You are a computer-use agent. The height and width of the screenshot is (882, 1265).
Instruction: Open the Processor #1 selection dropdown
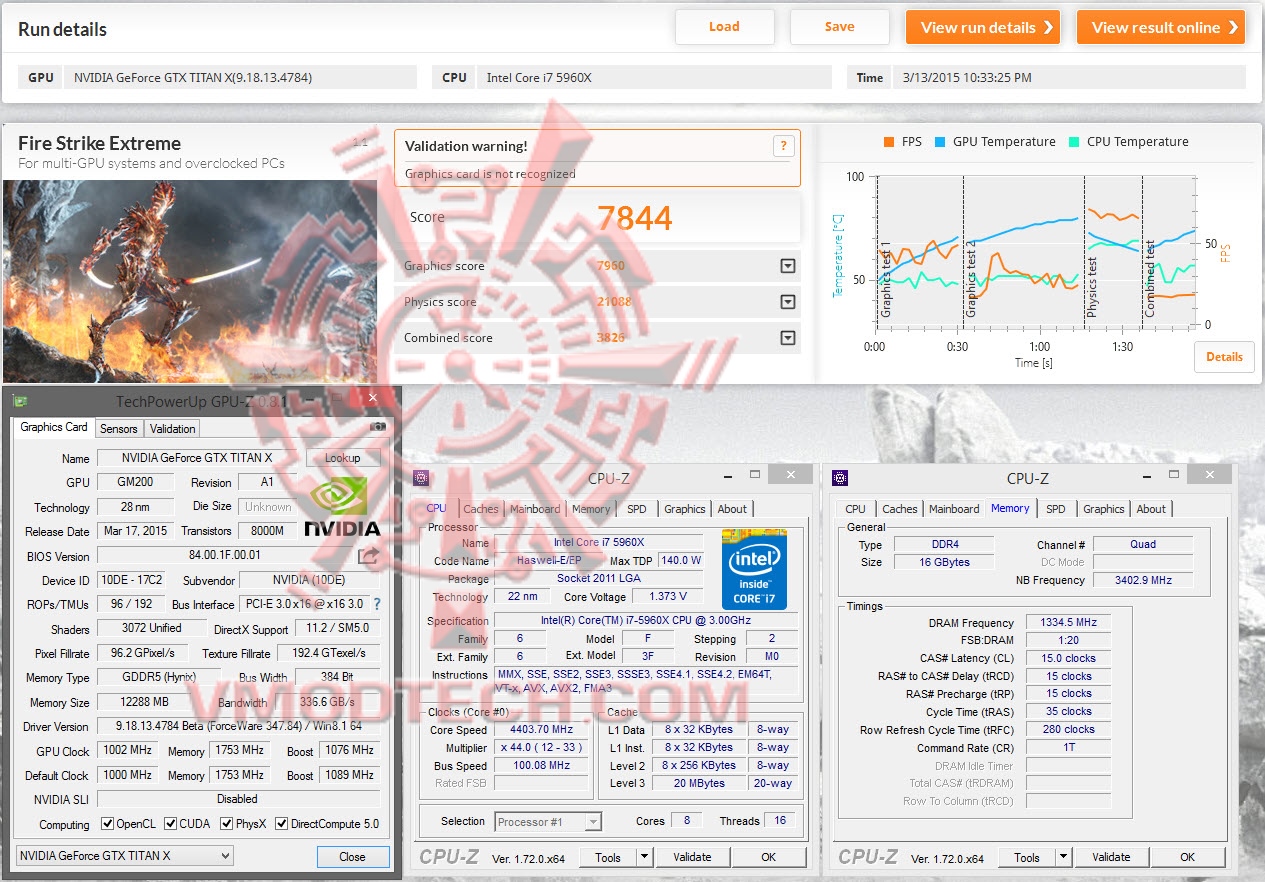pyautogui.click(x=548, y=822)
